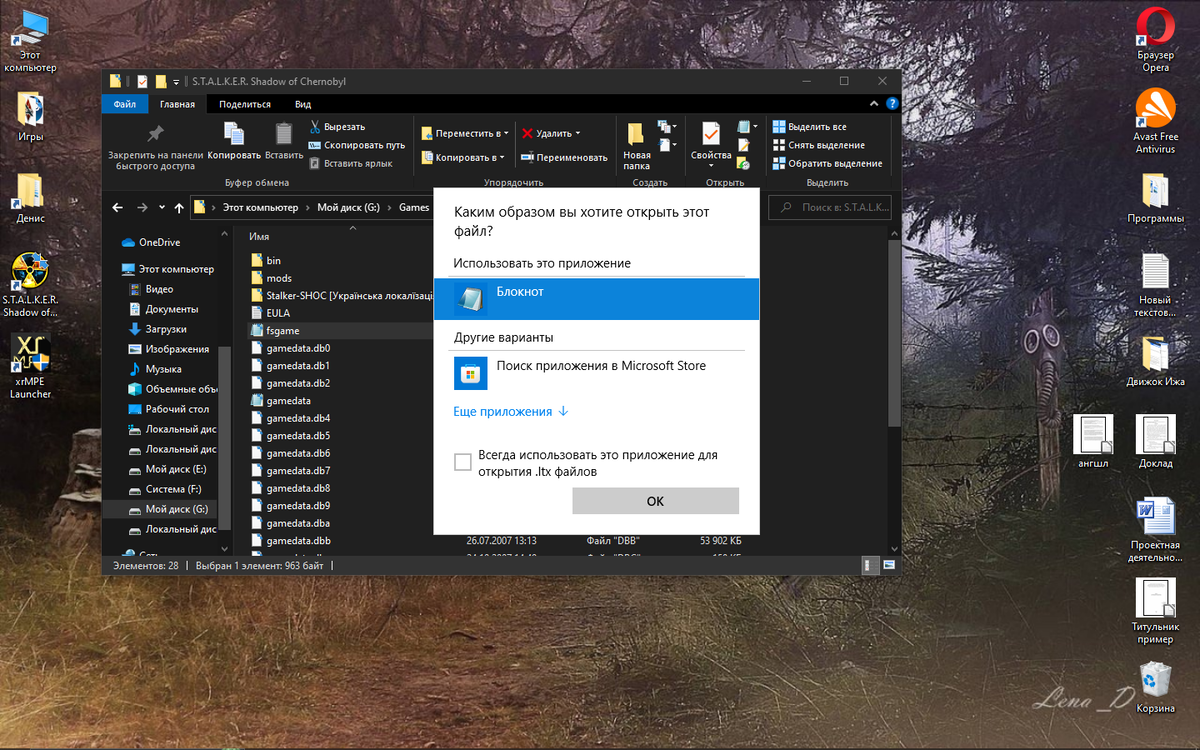Select the fsgame file
The width and height of the screenshot is (1200, 750).
coord(274,330)
